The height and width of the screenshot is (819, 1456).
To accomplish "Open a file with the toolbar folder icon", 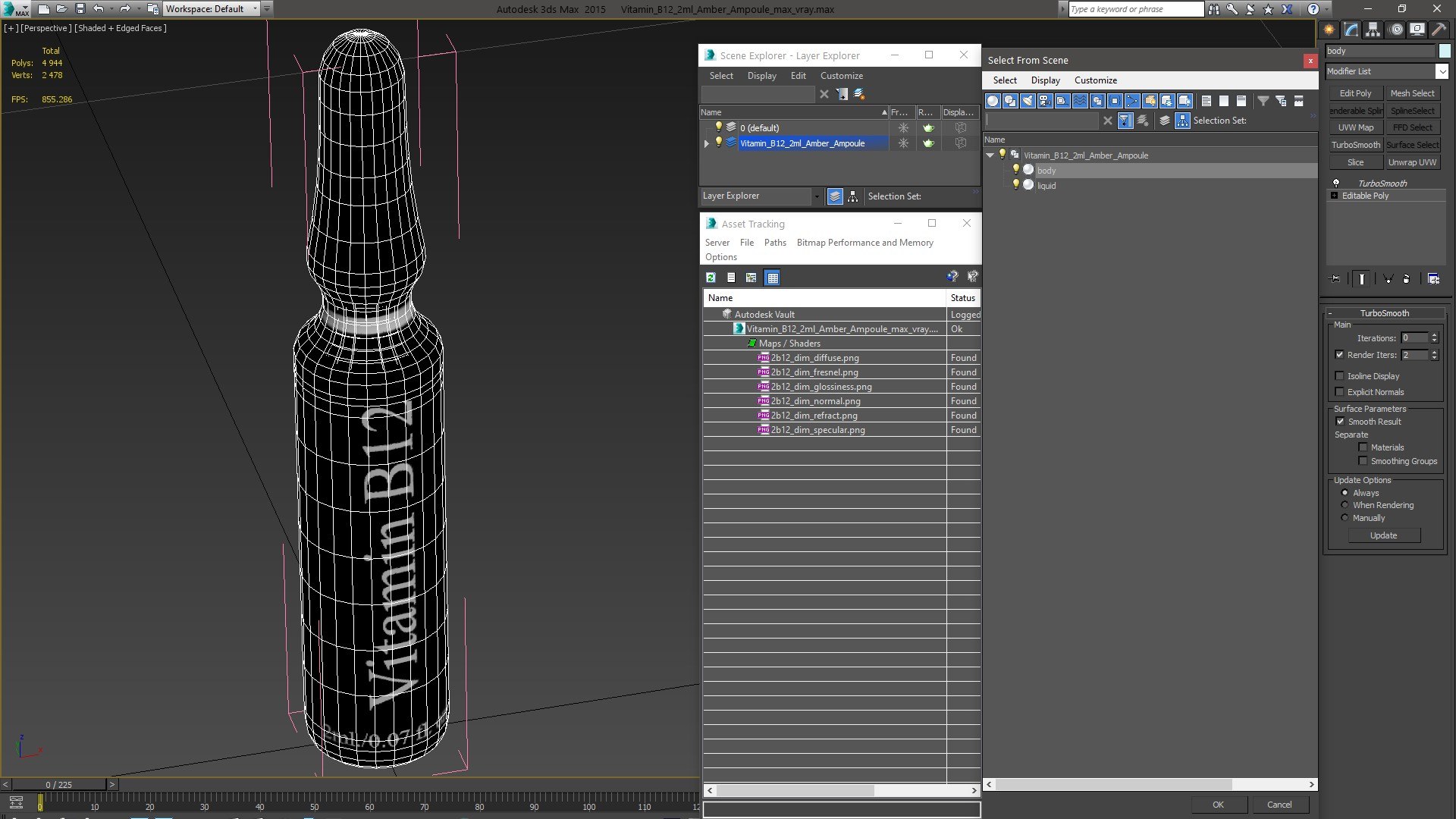I will [61, 9].
